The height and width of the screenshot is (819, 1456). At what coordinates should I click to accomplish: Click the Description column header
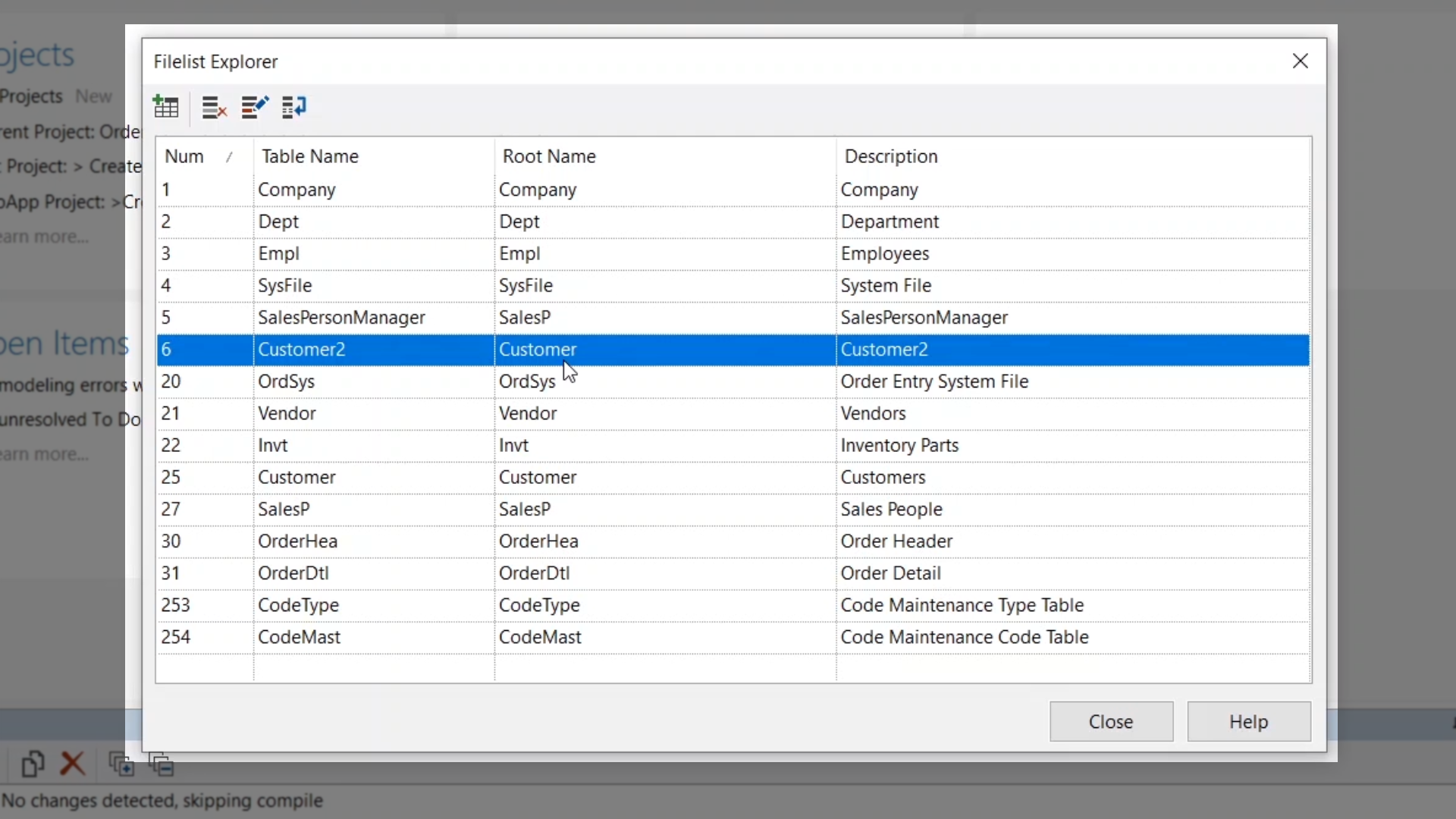(891, 156)
